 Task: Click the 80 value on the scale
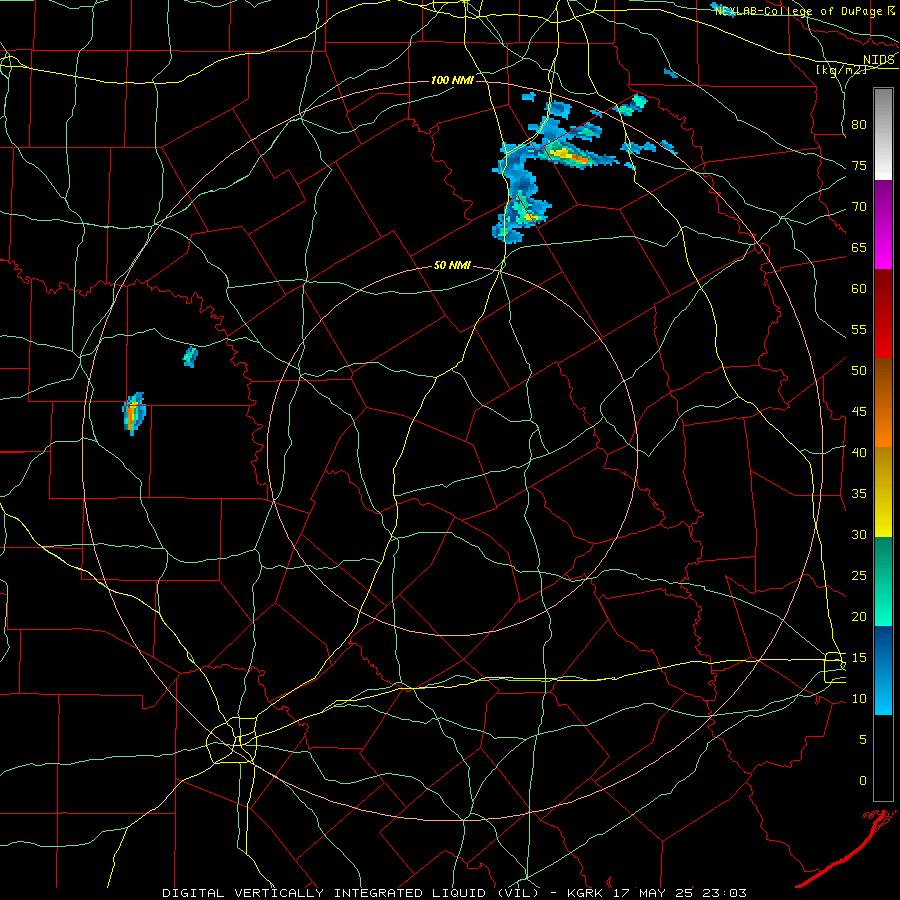click(859, 125)
